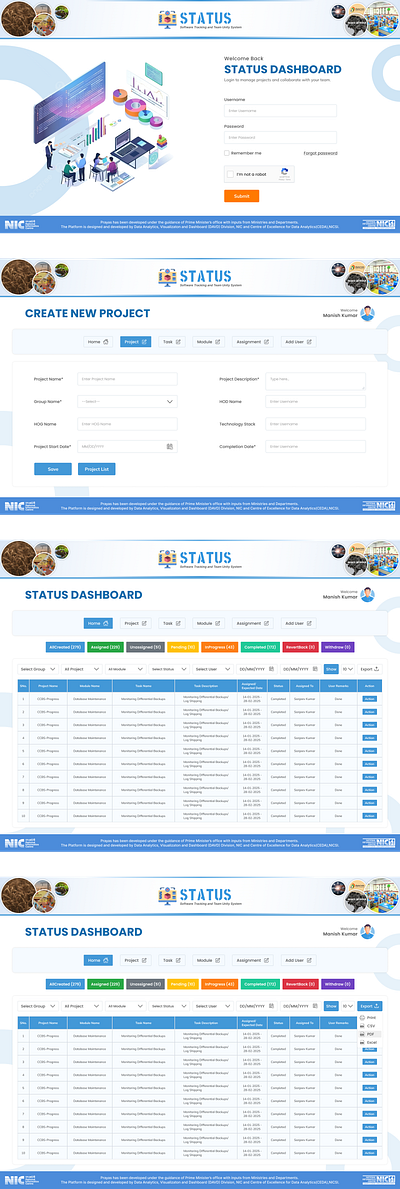Open the Forgot password link
Image resolution: width=400 pixels, height=1189 pixels.
(x=320, y=153)
